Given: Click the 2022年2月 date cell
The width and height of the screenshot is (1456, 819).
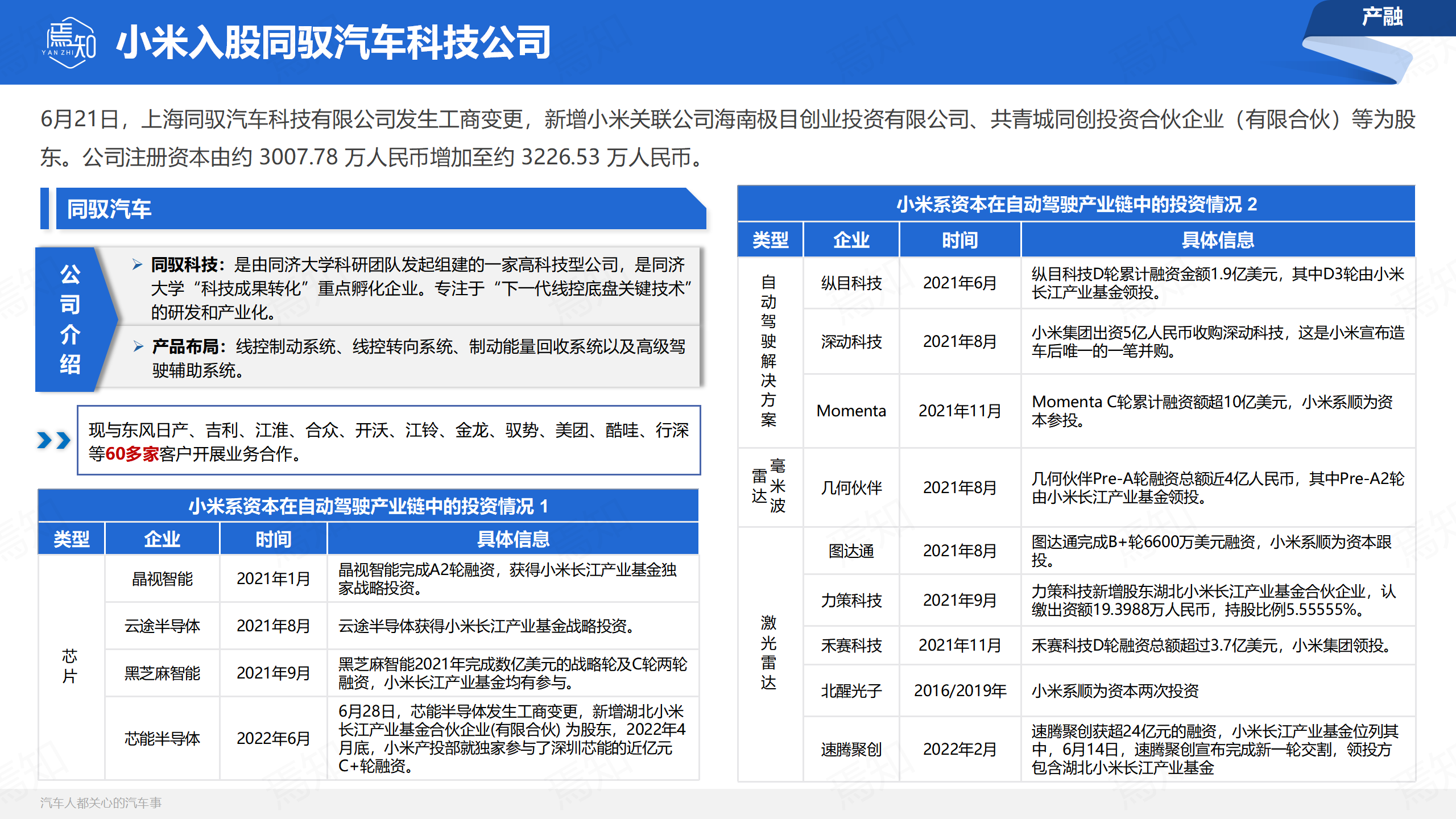Looking at the screenshot, I should tap(960, 750).
